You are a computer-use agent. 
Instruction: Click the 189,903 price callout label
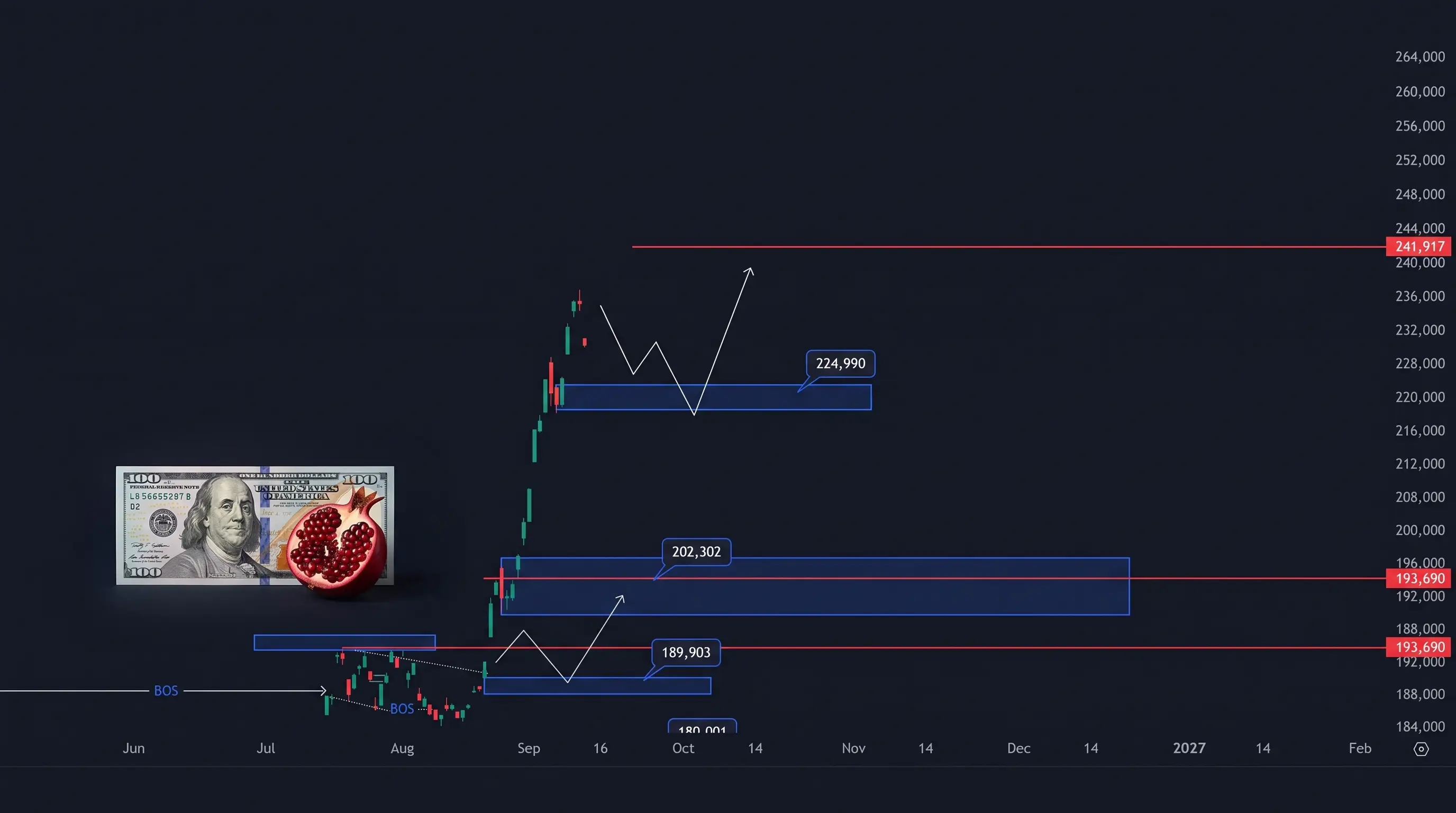tap(686, 653)
